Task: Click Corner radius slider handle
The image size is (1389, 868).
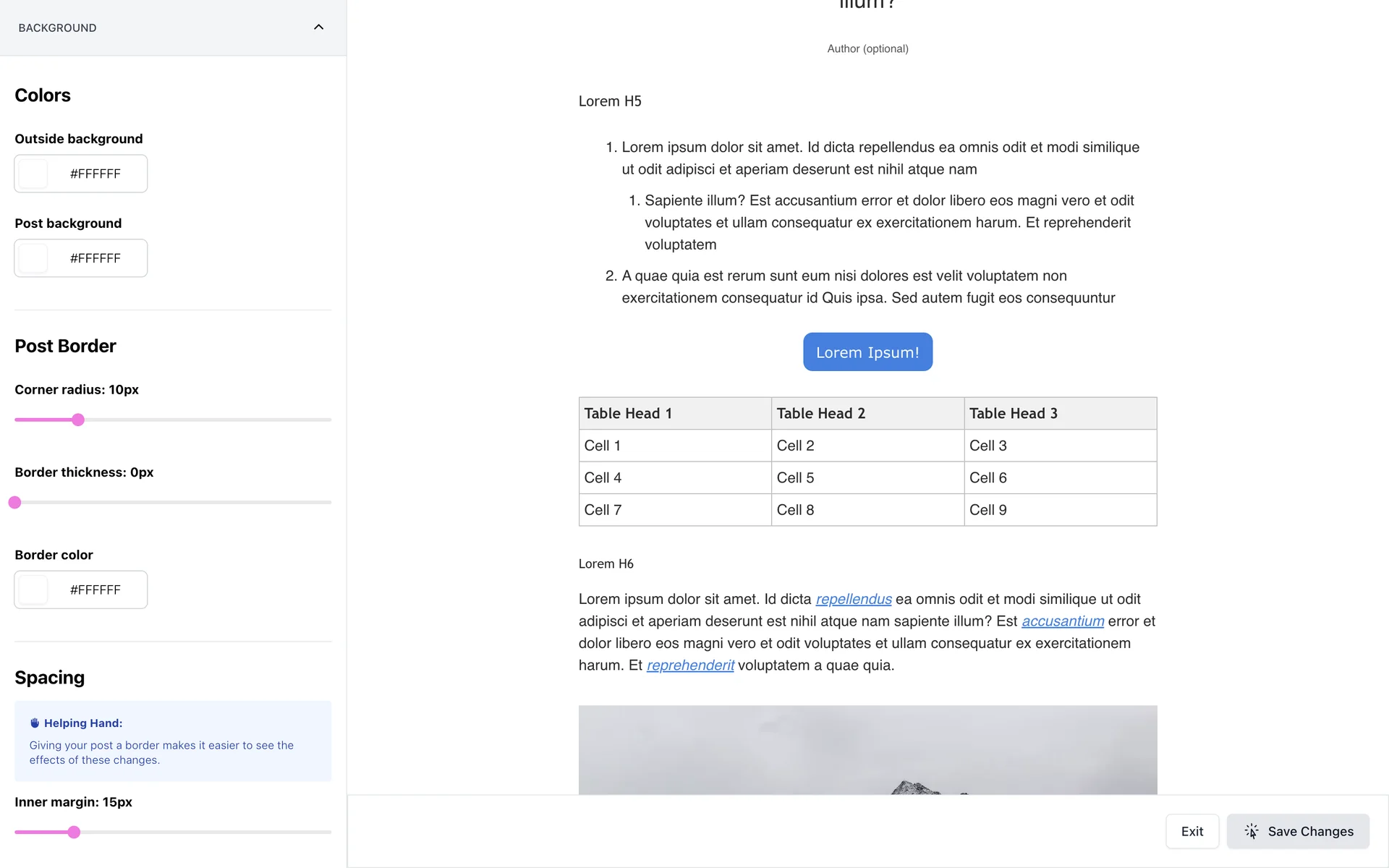Action: pyautogui.click(x=78, y=420)
